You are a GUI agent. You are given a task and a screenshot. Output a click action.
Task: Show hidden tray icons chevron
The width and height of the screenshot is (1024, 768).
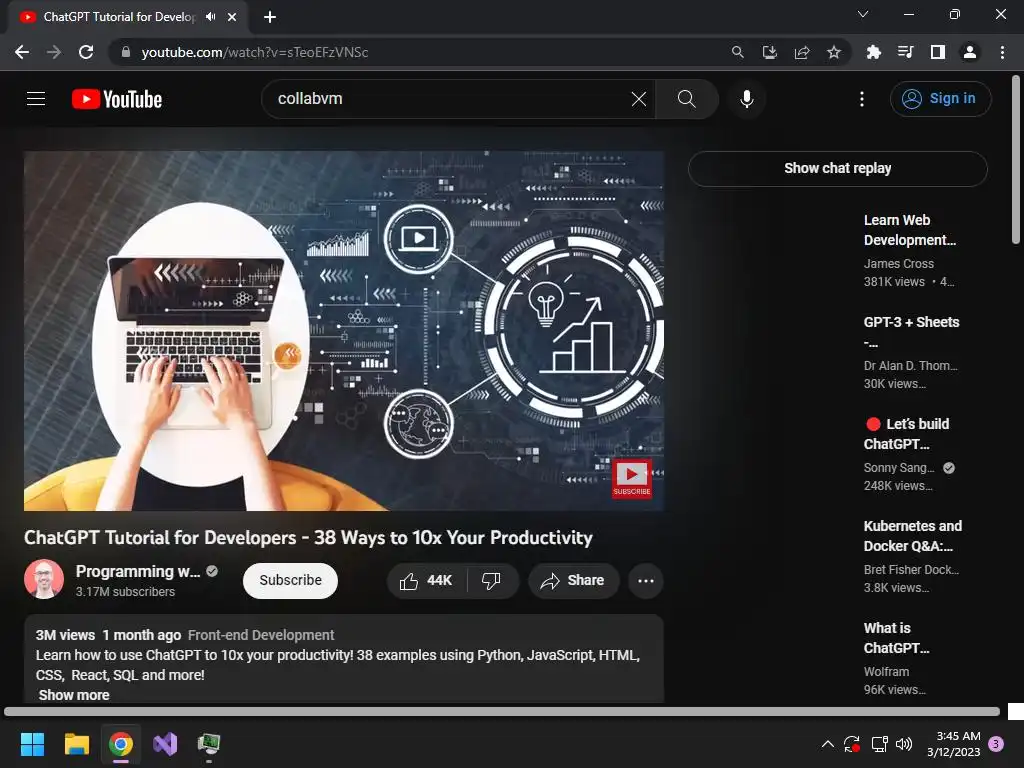coord(827,744)
